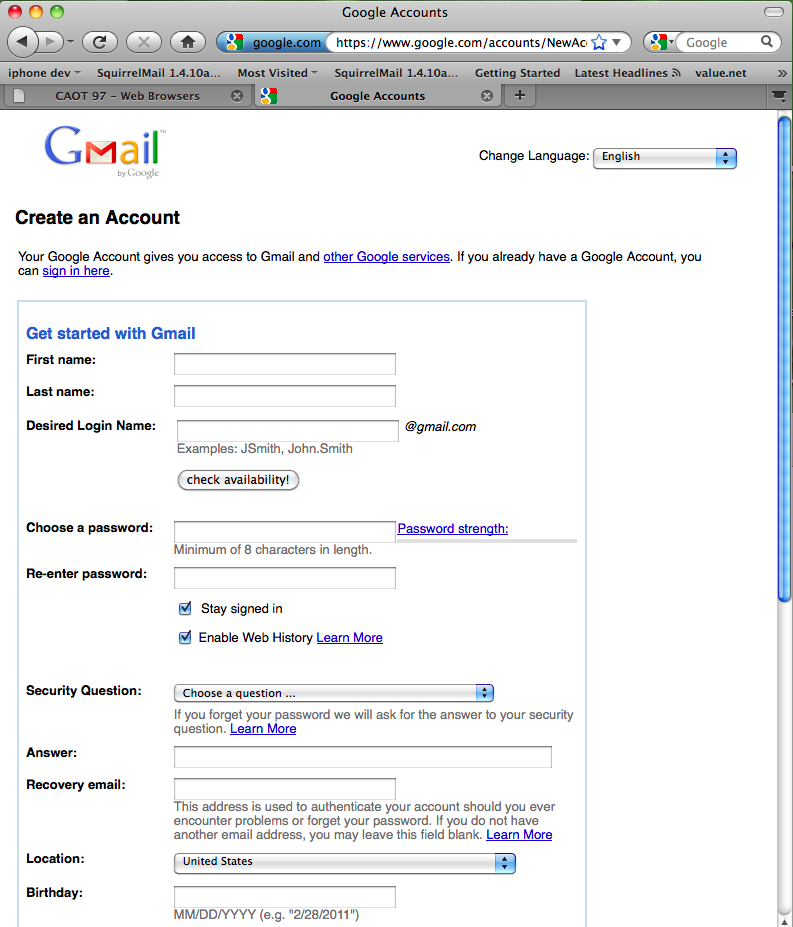
Task: Click the Answer text field
Action: click(362, 757)
